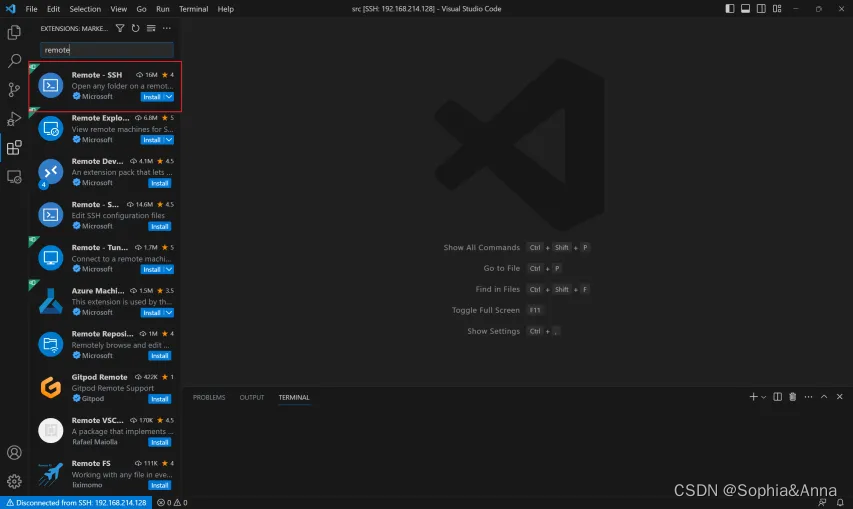
Task: Open the File menu
Action: [x=32, y=9]
